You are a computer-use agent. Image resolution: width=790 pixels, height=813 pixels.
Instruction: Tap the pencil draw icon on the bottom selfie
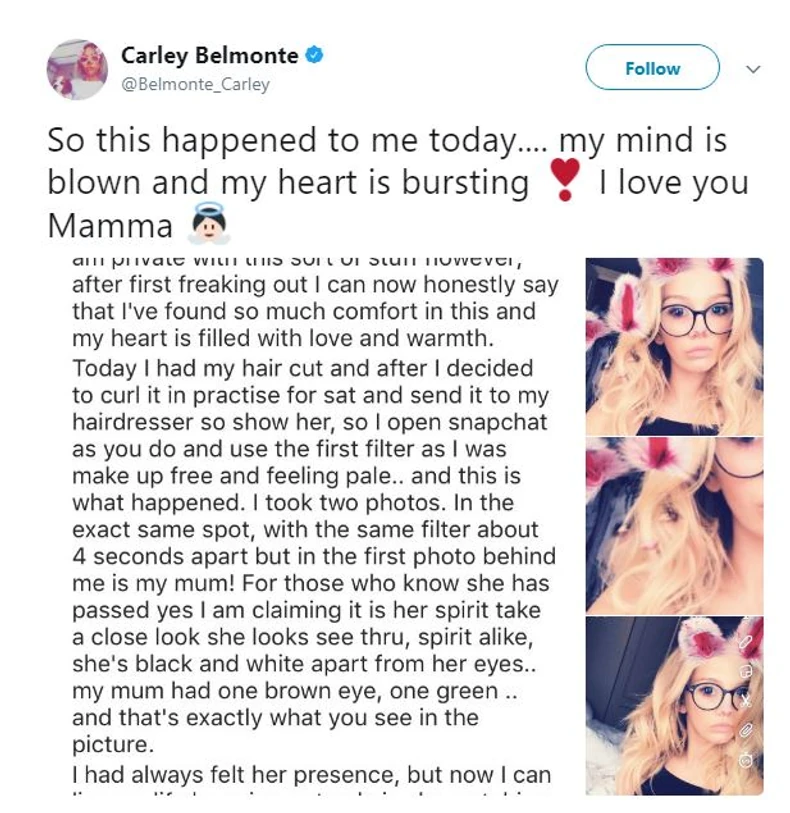tap(746, 641)
